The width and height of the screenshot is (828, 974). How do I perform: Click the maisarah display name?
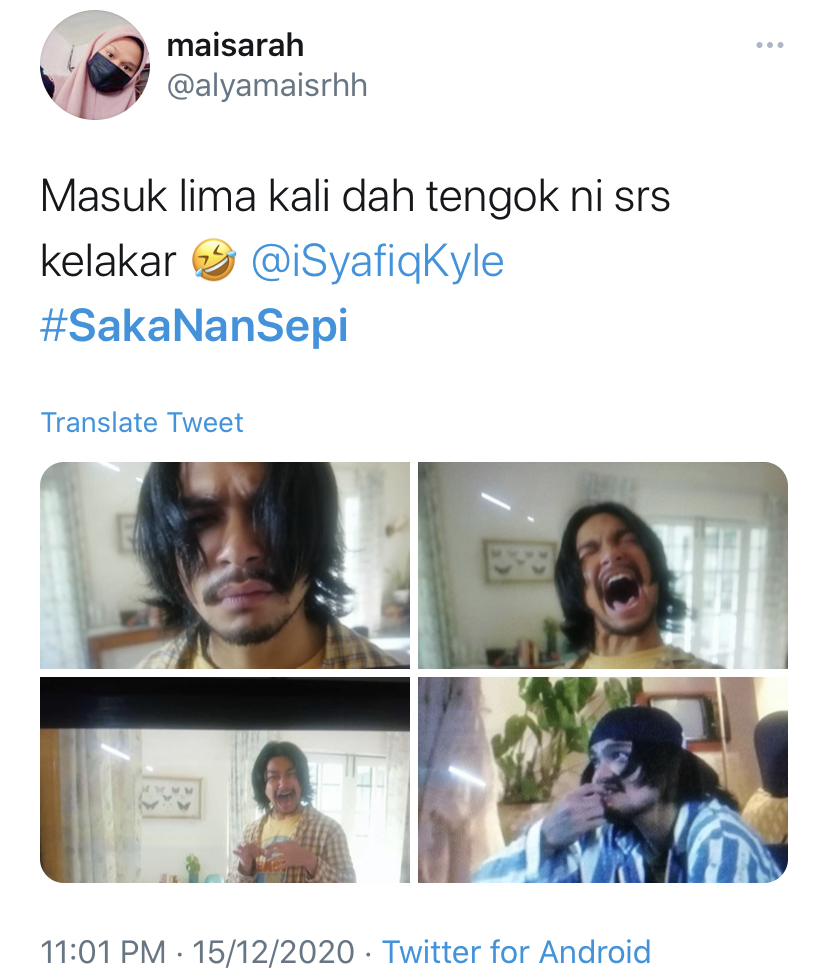[x=235, y=45]
